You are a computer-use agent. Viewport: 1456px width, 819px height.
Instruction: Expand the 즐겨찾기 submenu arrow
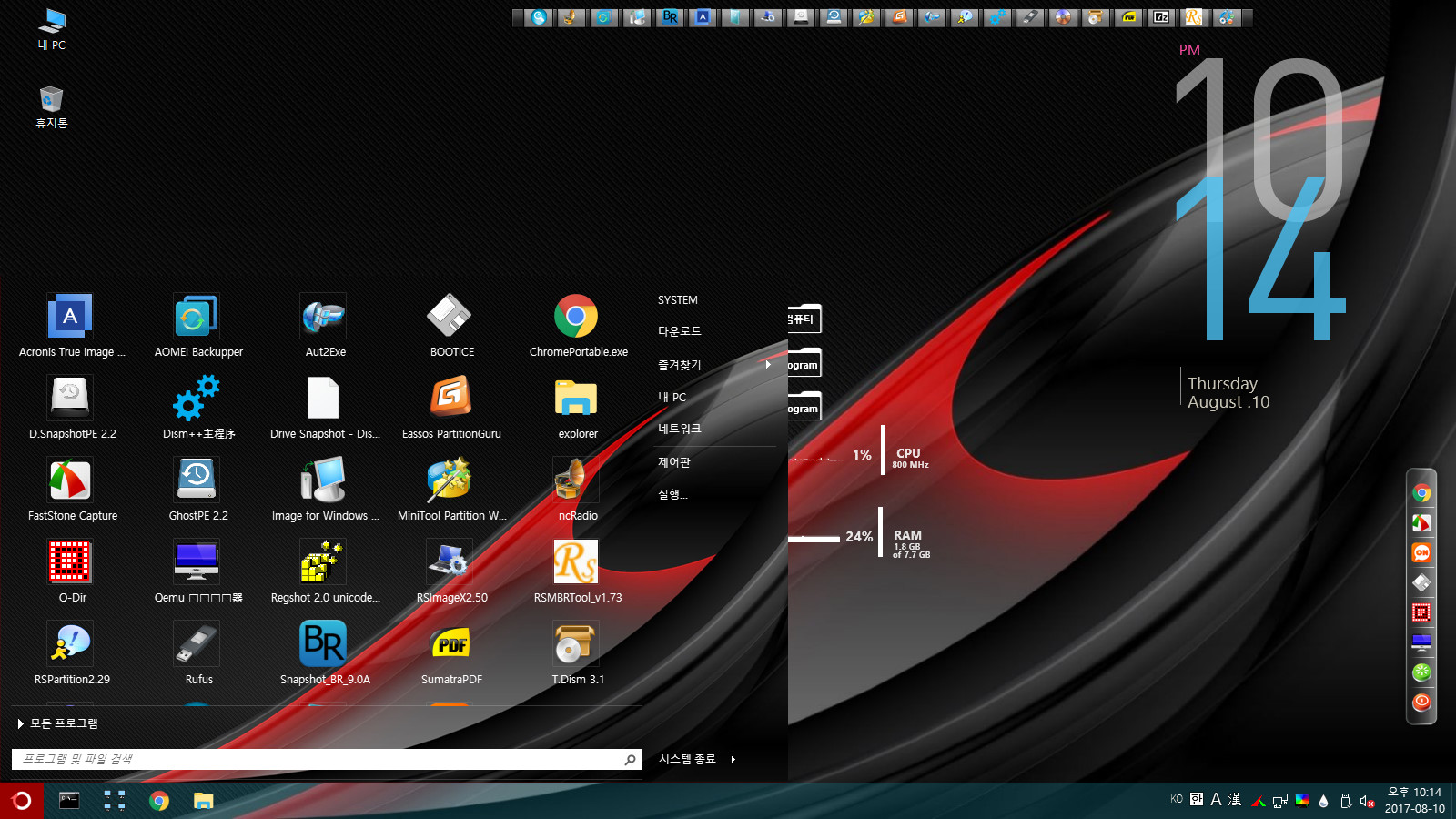[x=768, y=365]
